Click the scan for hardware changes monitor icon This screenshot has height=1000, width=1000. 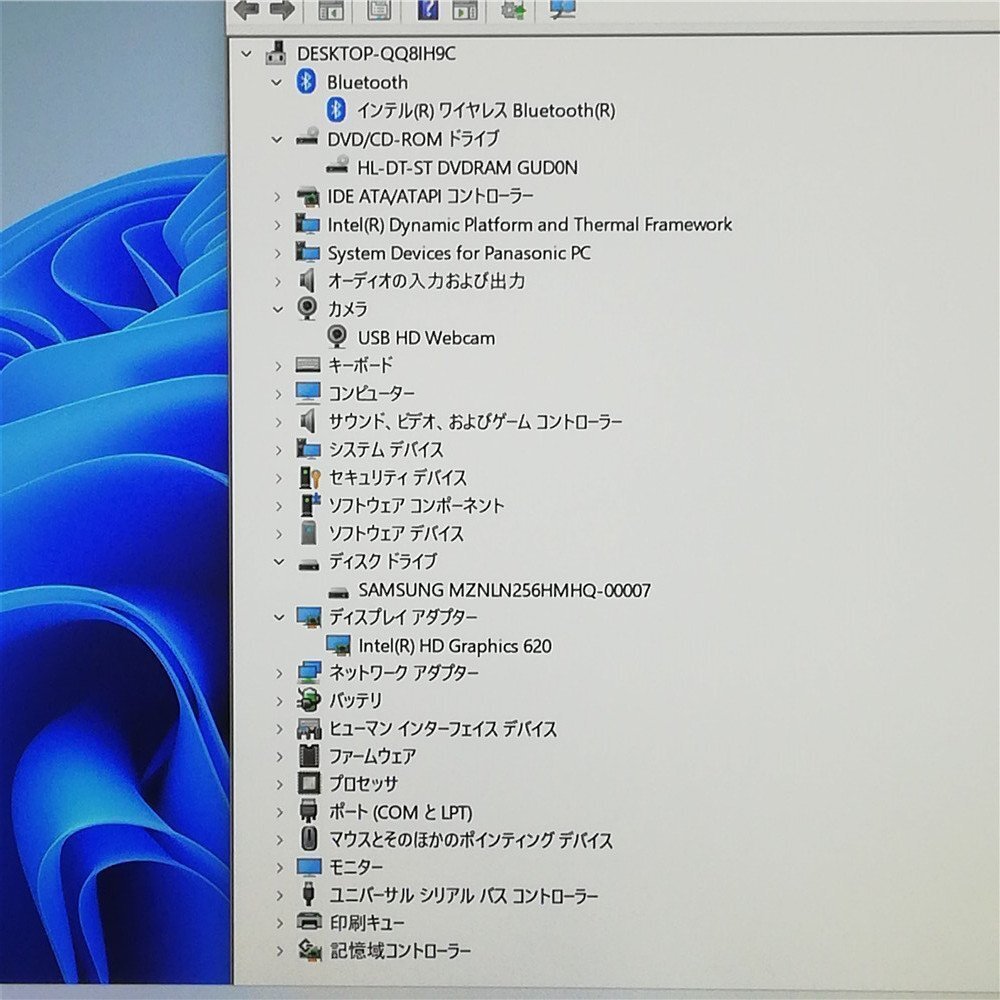(x=562, y=9)
